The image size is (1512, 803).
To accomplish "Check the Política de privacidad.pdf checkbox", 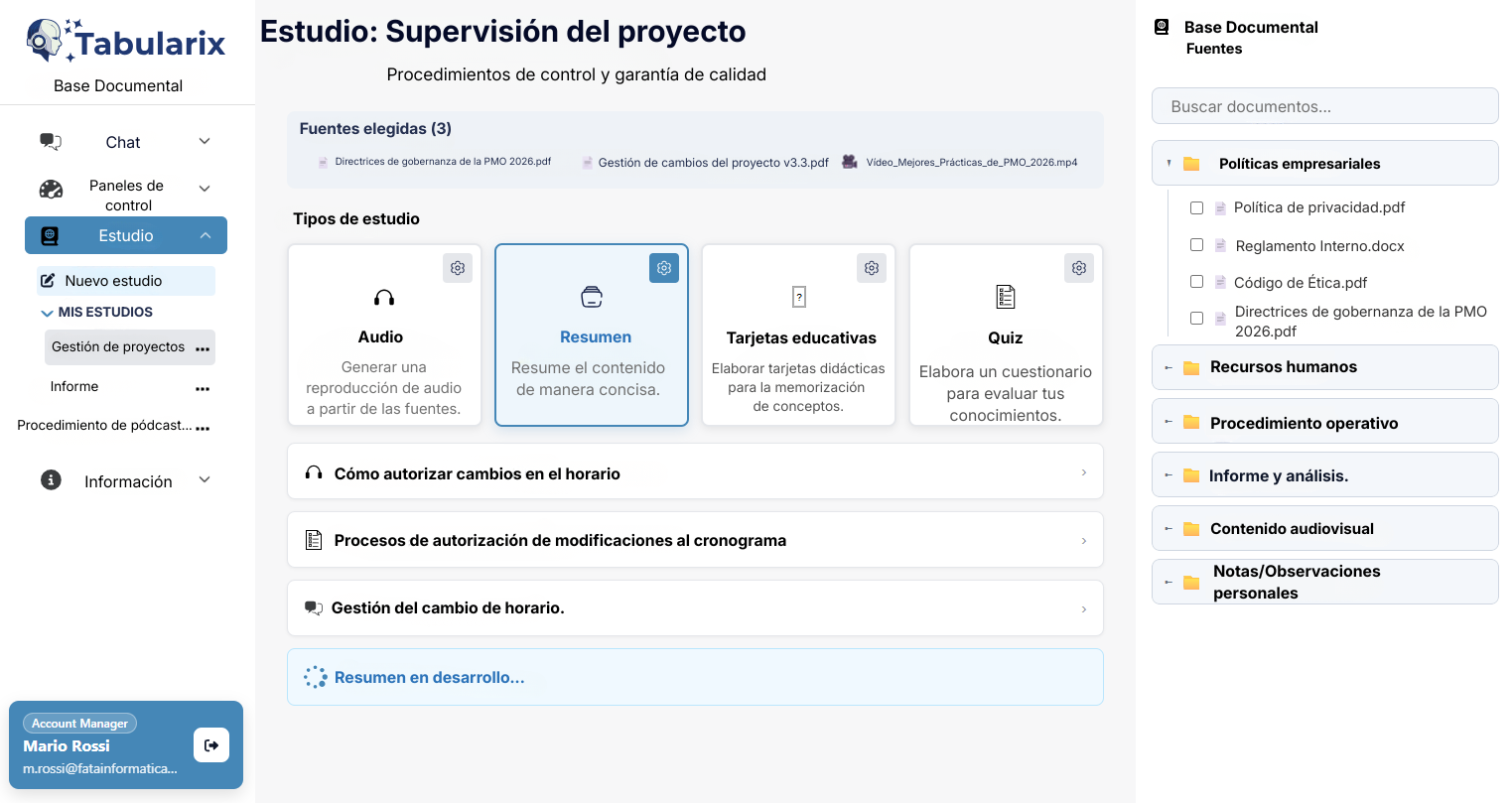I will coord(1196,208).
